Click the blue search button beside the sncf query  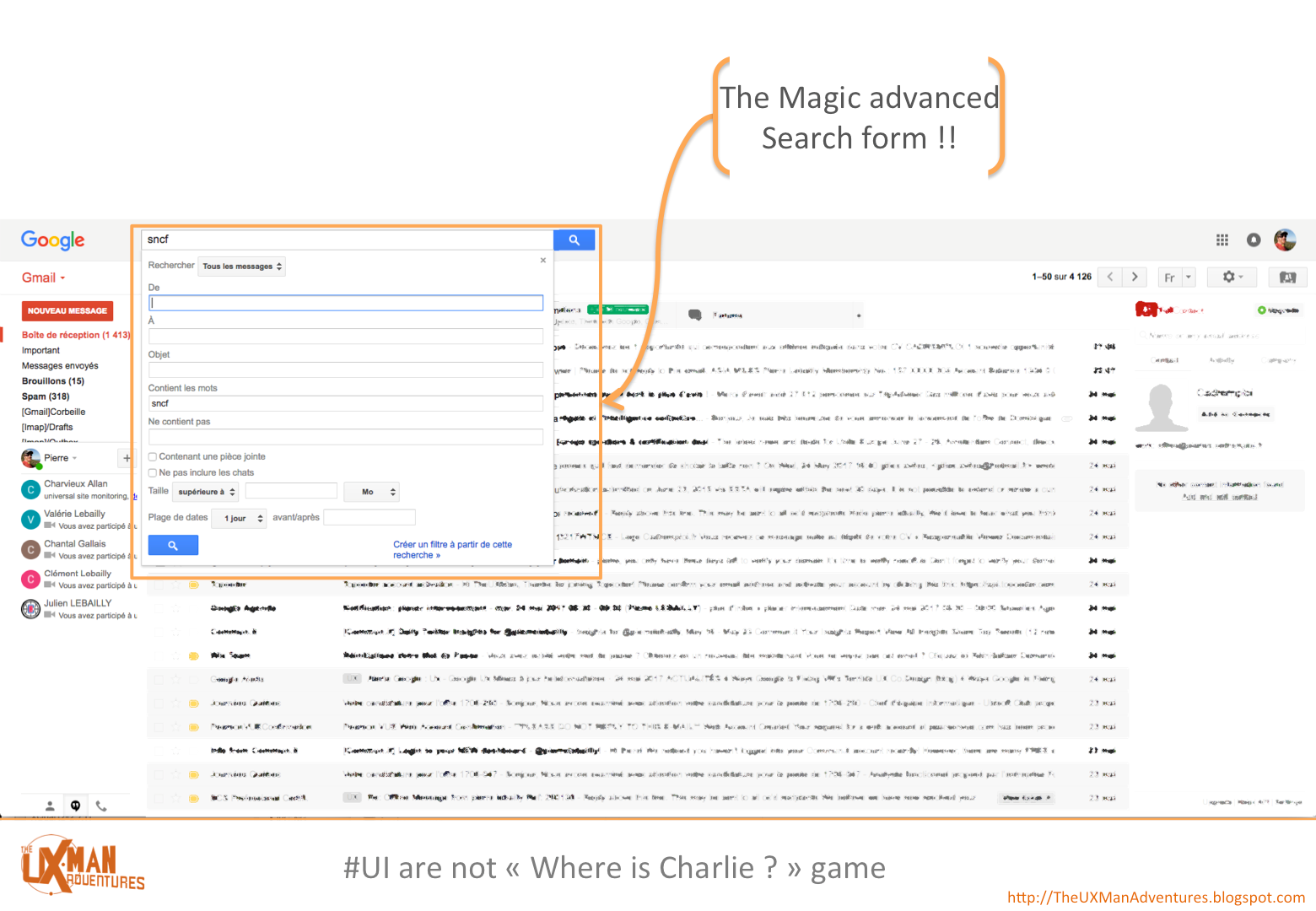tap(574, 240)
